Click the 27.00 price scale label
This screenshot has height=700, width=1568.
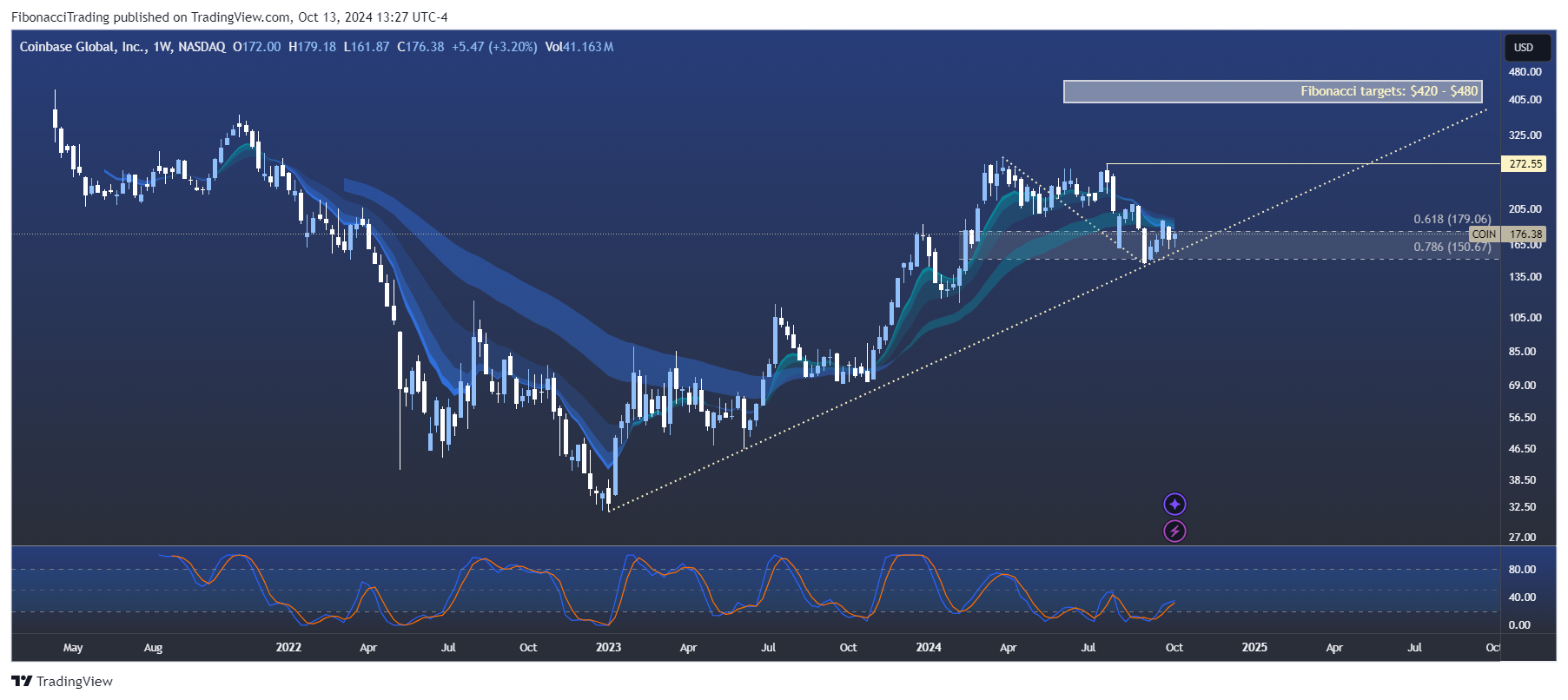1523,538
